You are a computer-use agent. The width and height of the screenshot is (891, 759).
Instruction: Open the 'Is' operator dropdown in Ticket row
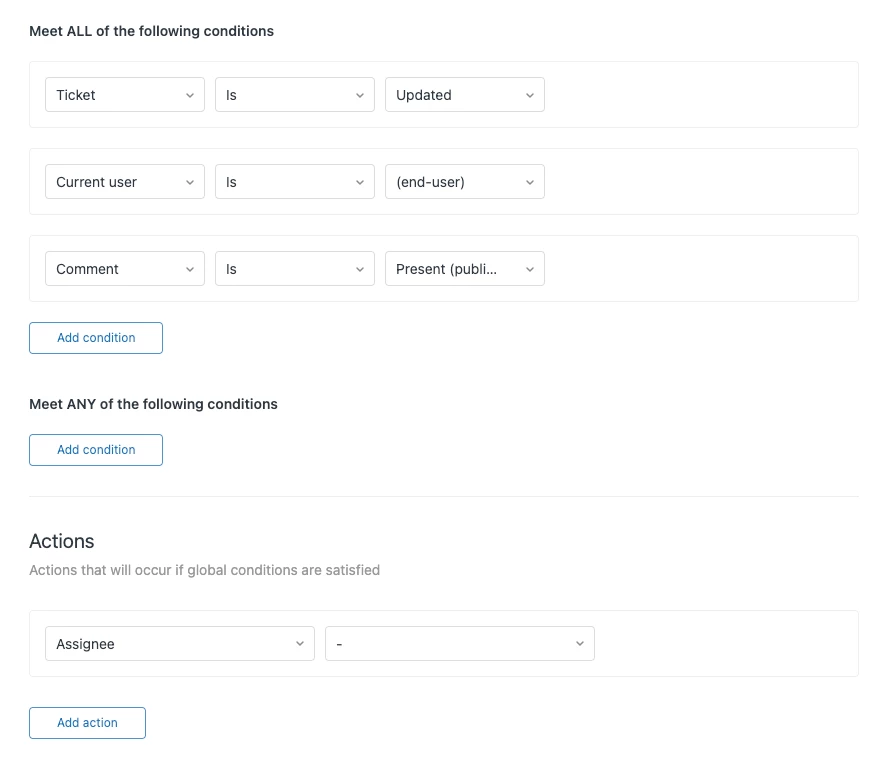click(x=294, y=95)
